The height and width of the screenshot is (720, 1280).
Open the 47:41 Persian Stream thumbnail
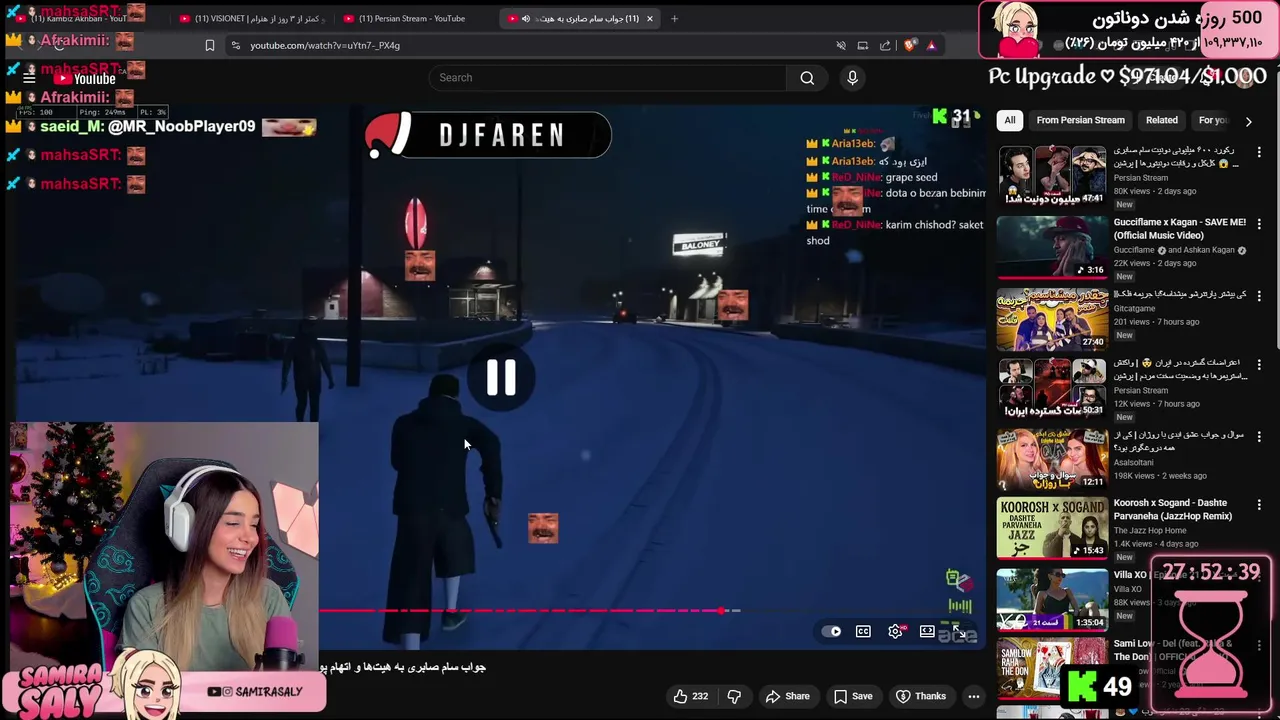pos(1052,176)
